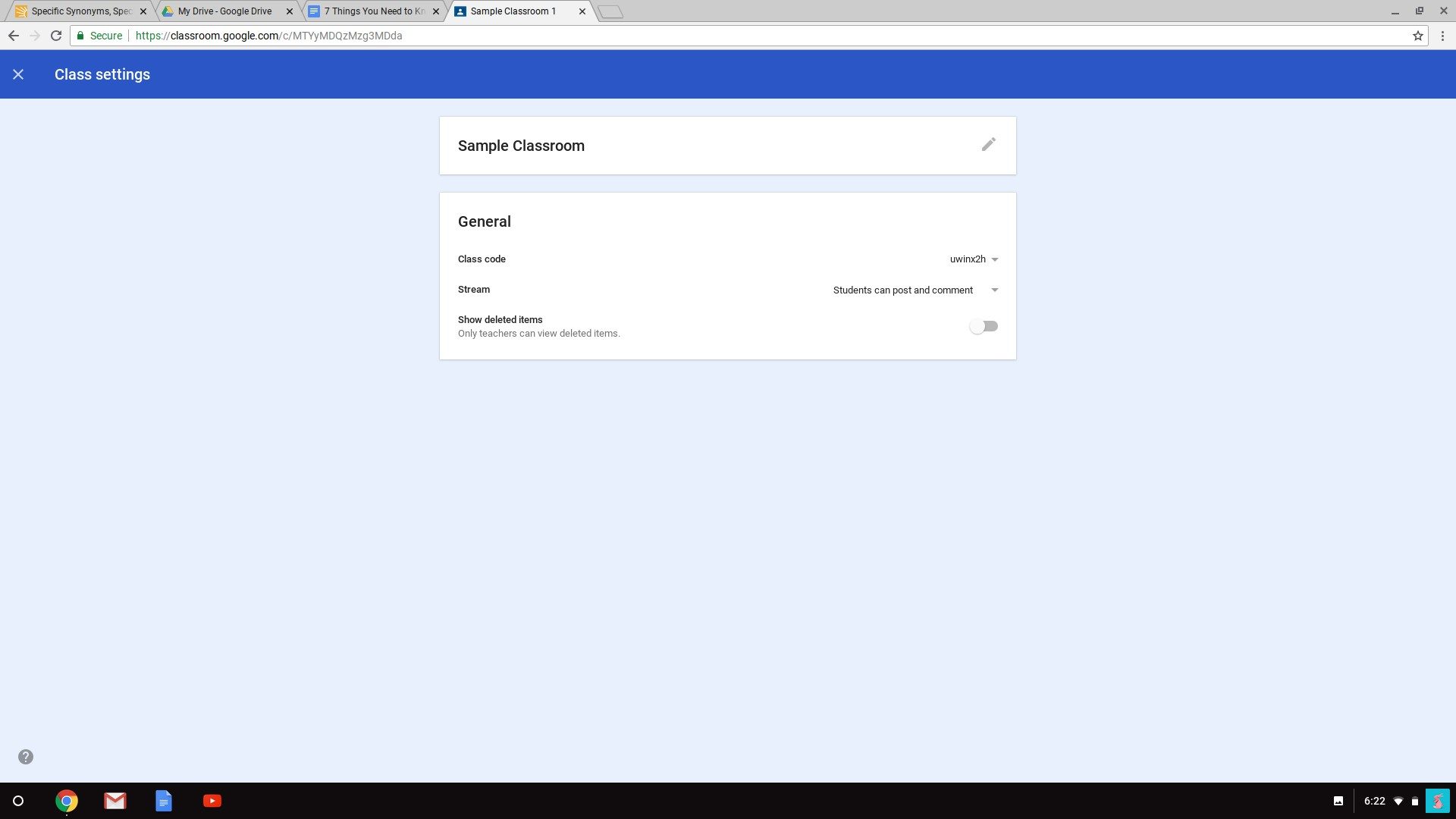Toggle the Show deleted items switch
This screenshot has height=819, width=1456.
(984, 325)
